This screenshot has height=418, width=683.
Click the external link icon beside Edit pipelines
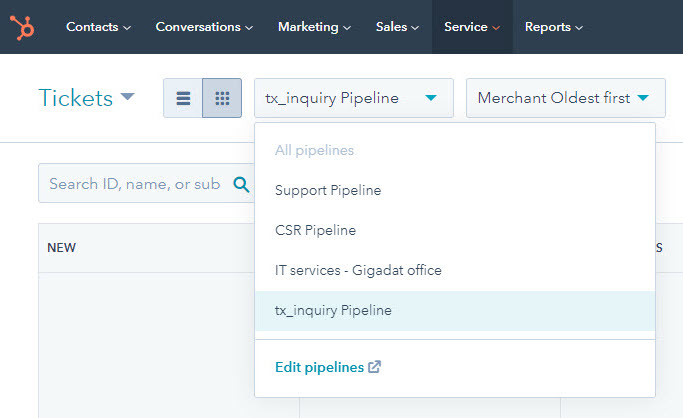pos(374,367)
